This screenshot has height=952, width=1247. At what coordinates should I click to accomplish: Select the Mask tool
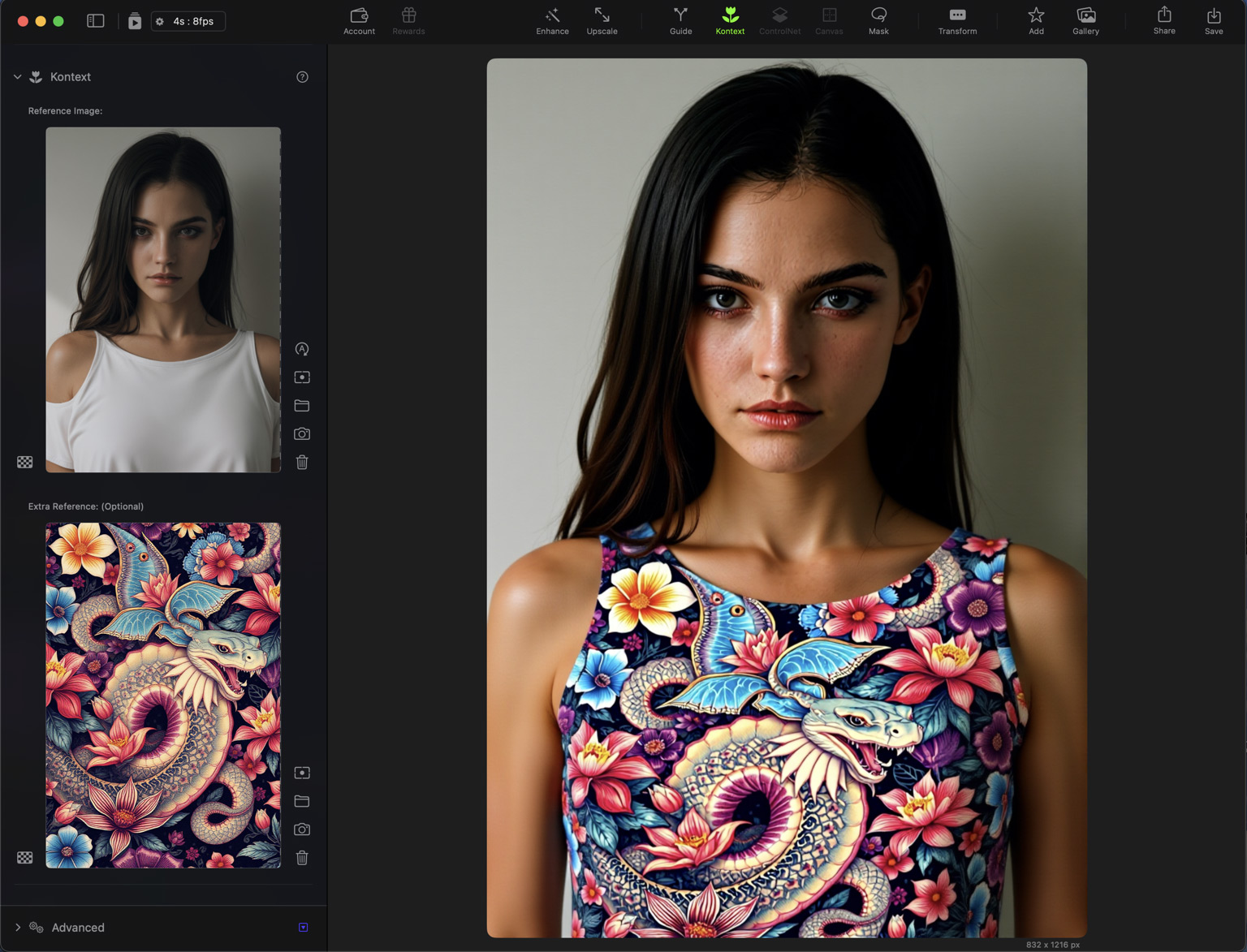[x=878, y=21]
